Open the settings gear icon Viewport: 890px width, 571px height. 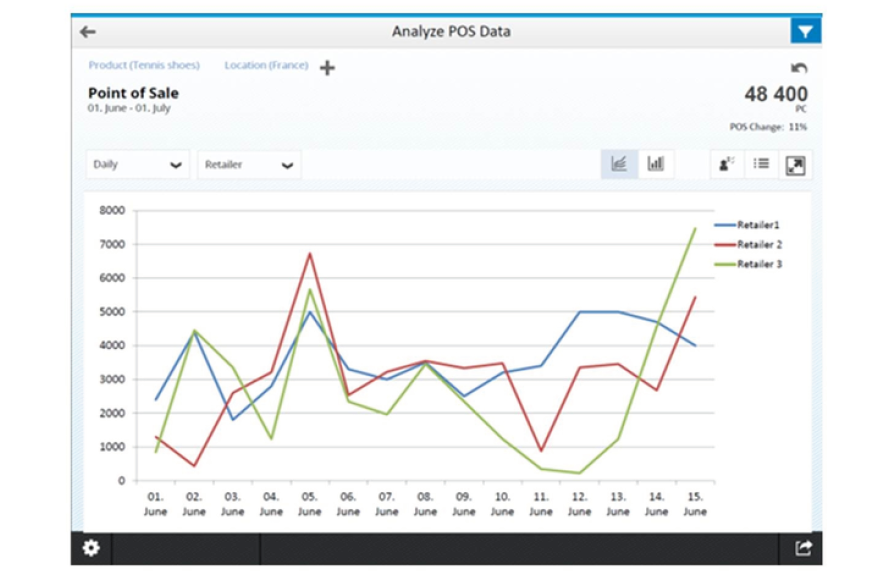[x=91, y=548]
